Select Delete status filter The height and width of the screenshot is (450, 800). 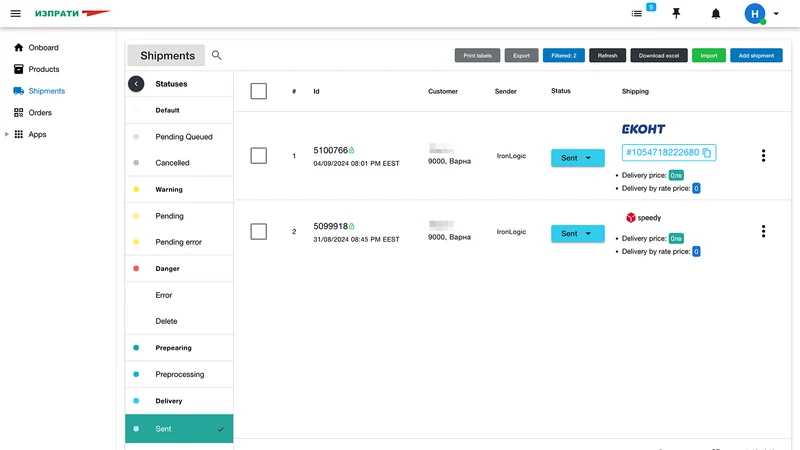click(x=179, y=321)
